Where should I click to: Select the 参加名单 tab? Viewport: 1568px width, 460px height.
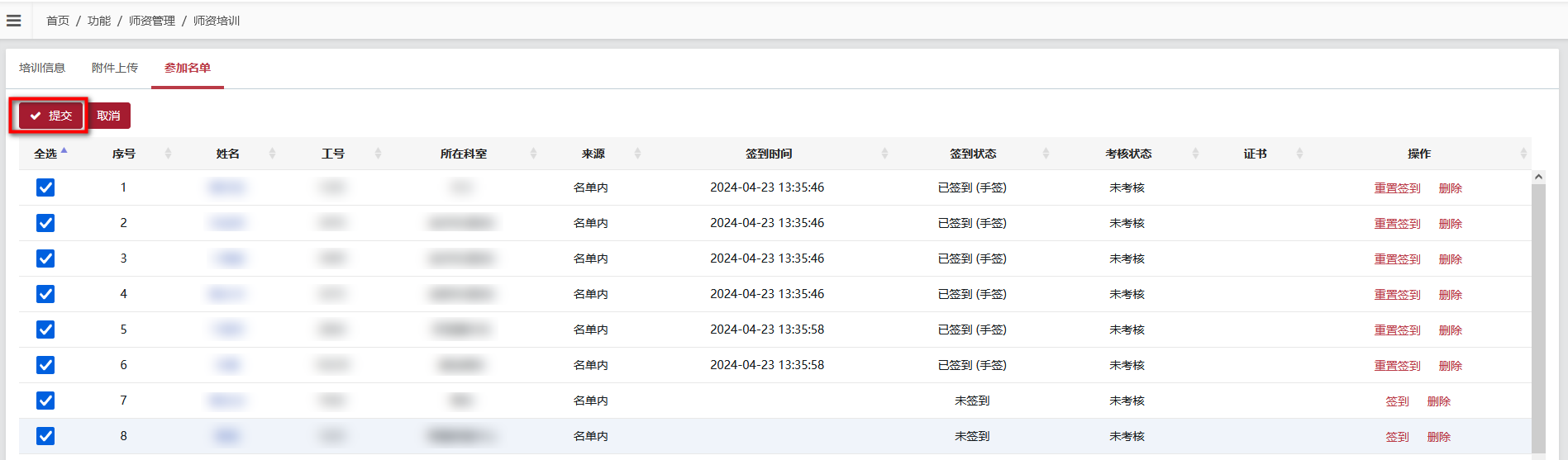[x=188, y=68]
